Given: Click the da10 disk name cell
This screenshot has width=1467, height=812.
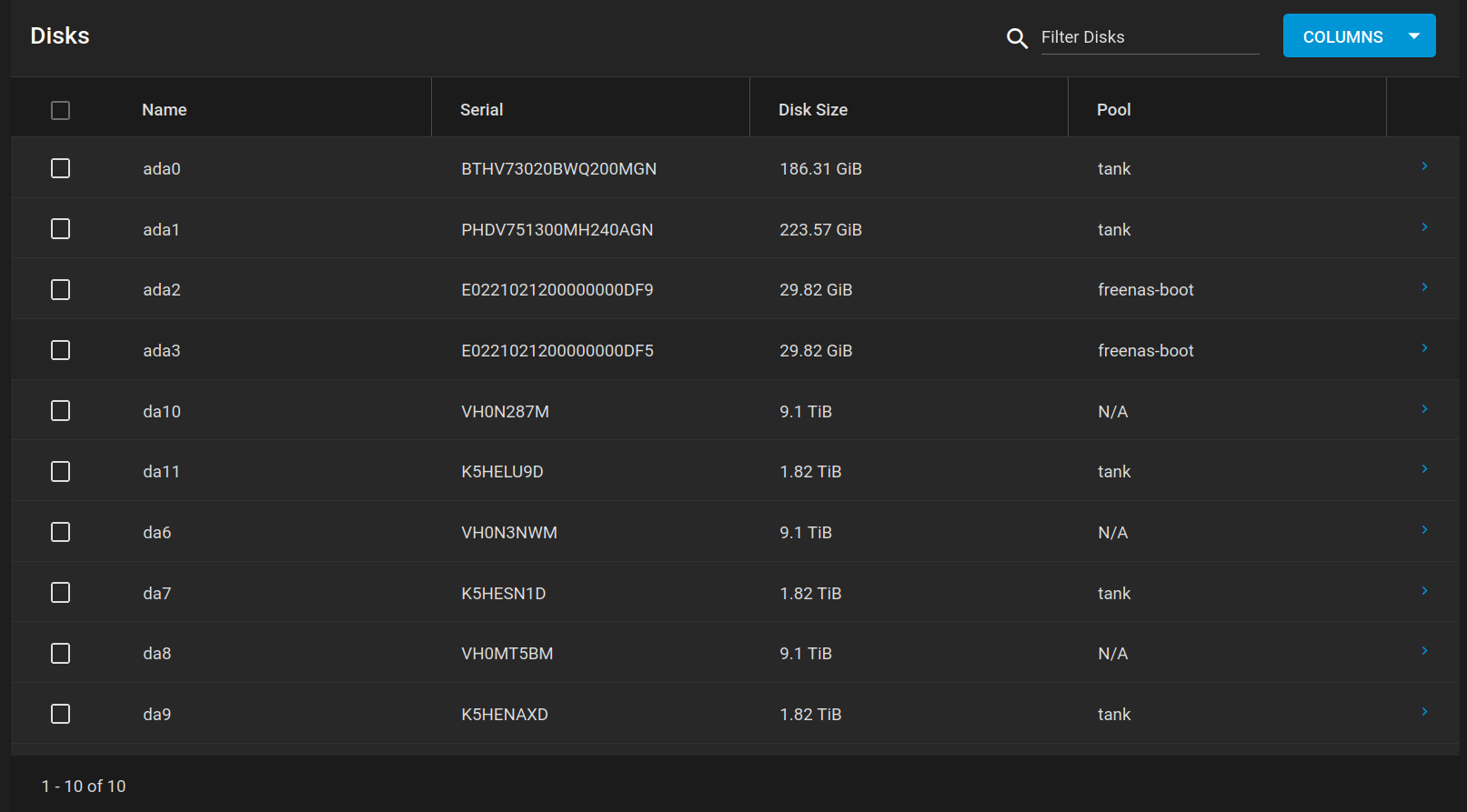Looking at the screenshot, I should [162, 412].
